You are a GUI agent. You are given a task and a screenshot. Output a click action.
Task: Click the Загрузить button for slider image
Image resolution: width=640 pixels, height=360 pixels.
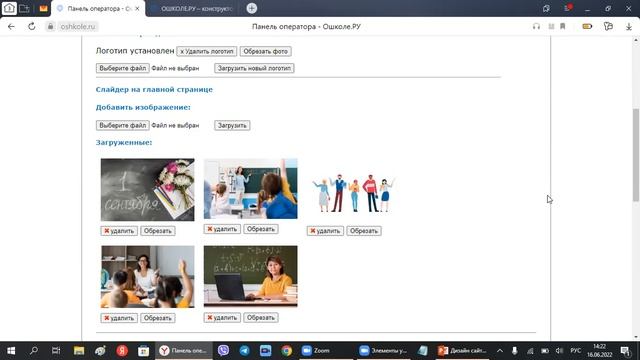[232, 125]
